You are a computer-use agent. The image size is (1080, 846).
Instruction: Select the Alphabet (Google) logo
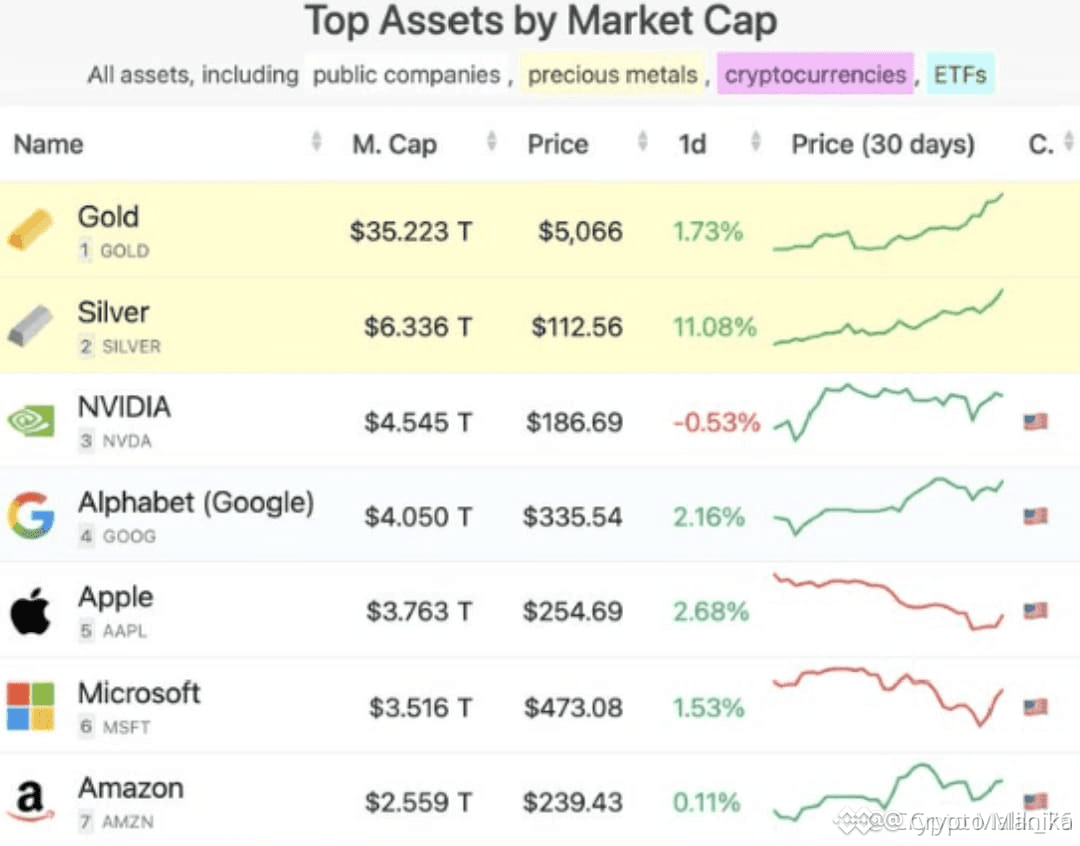(30, 516)
